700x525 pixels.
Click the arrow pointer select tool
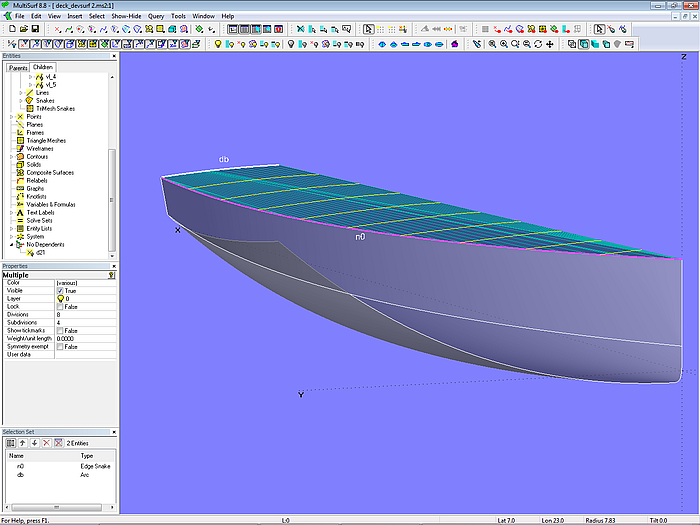pos(368,30)
